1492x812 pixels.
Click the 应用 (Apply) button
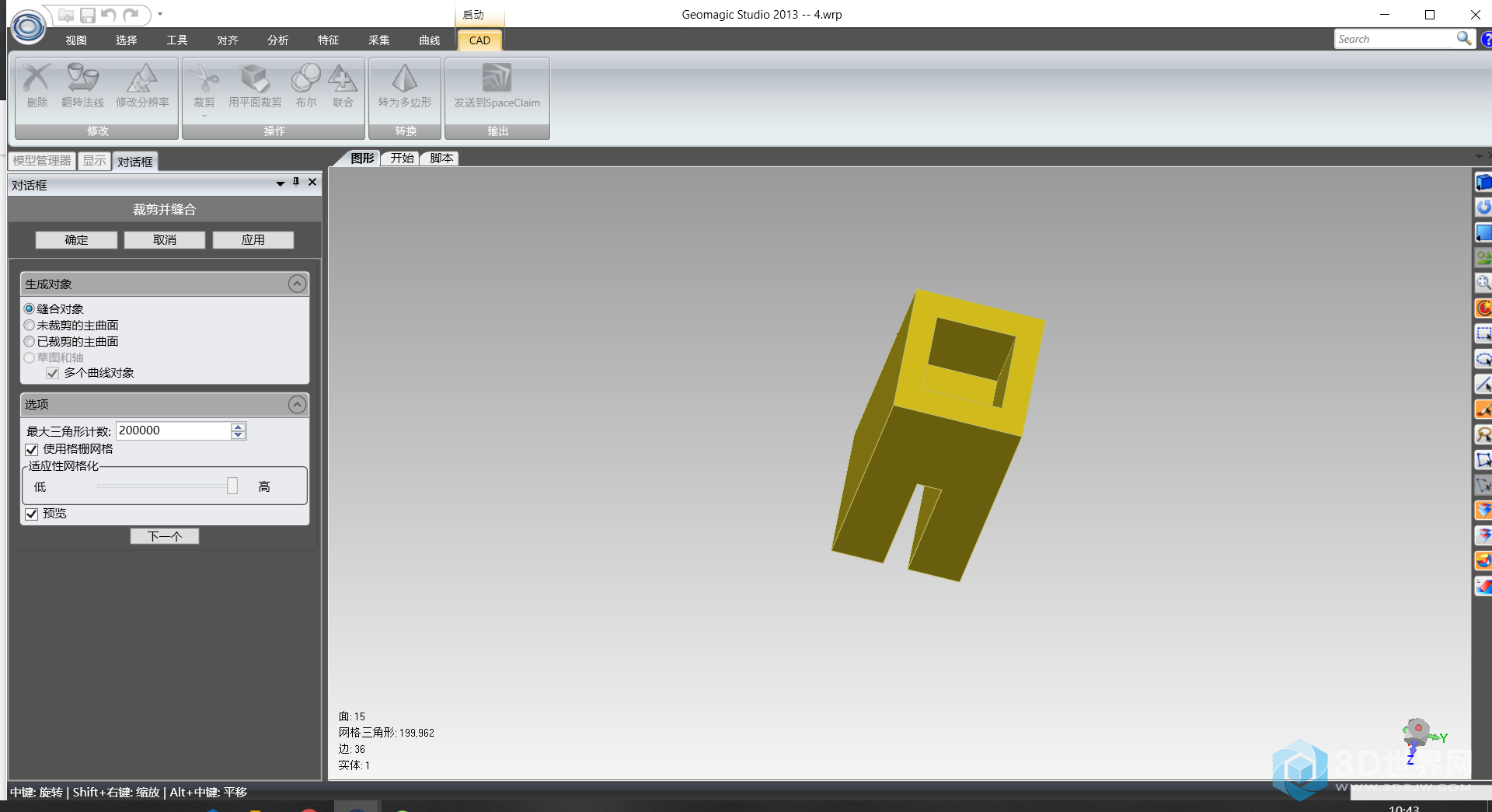(253, 239)
